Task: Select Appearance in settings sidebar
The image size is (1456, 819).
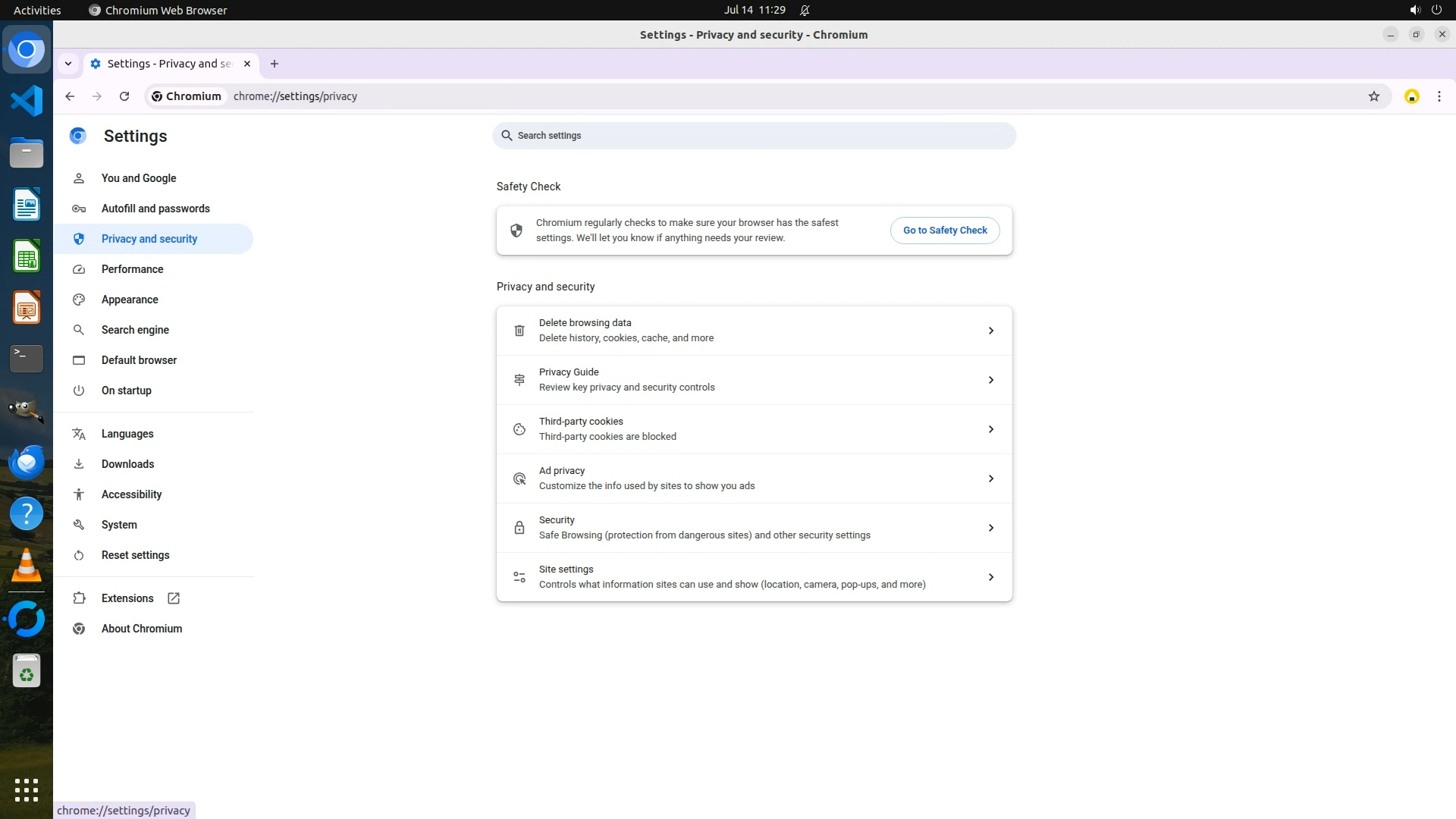Action: click(130, 300)
